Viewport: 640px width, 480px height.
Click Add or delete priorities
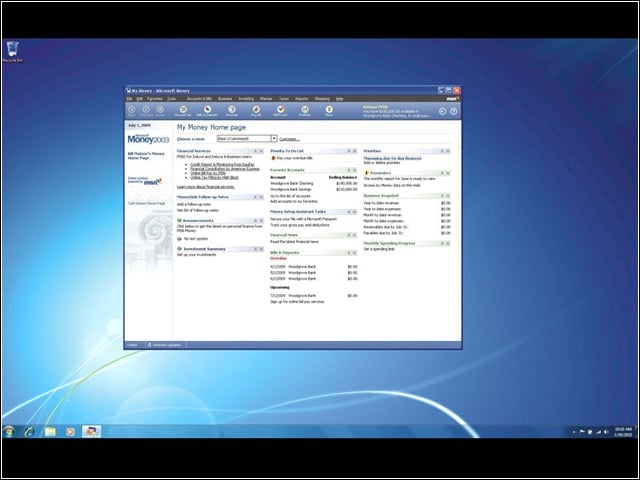coord(382,162)
